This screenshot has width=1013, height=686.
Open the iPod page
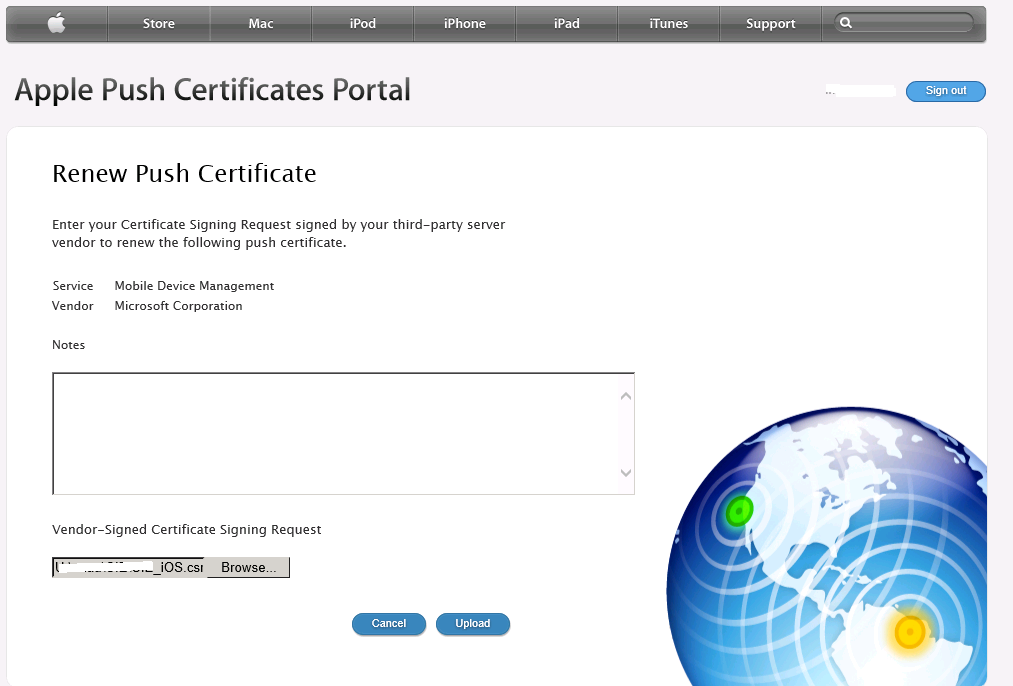(362, 23)
